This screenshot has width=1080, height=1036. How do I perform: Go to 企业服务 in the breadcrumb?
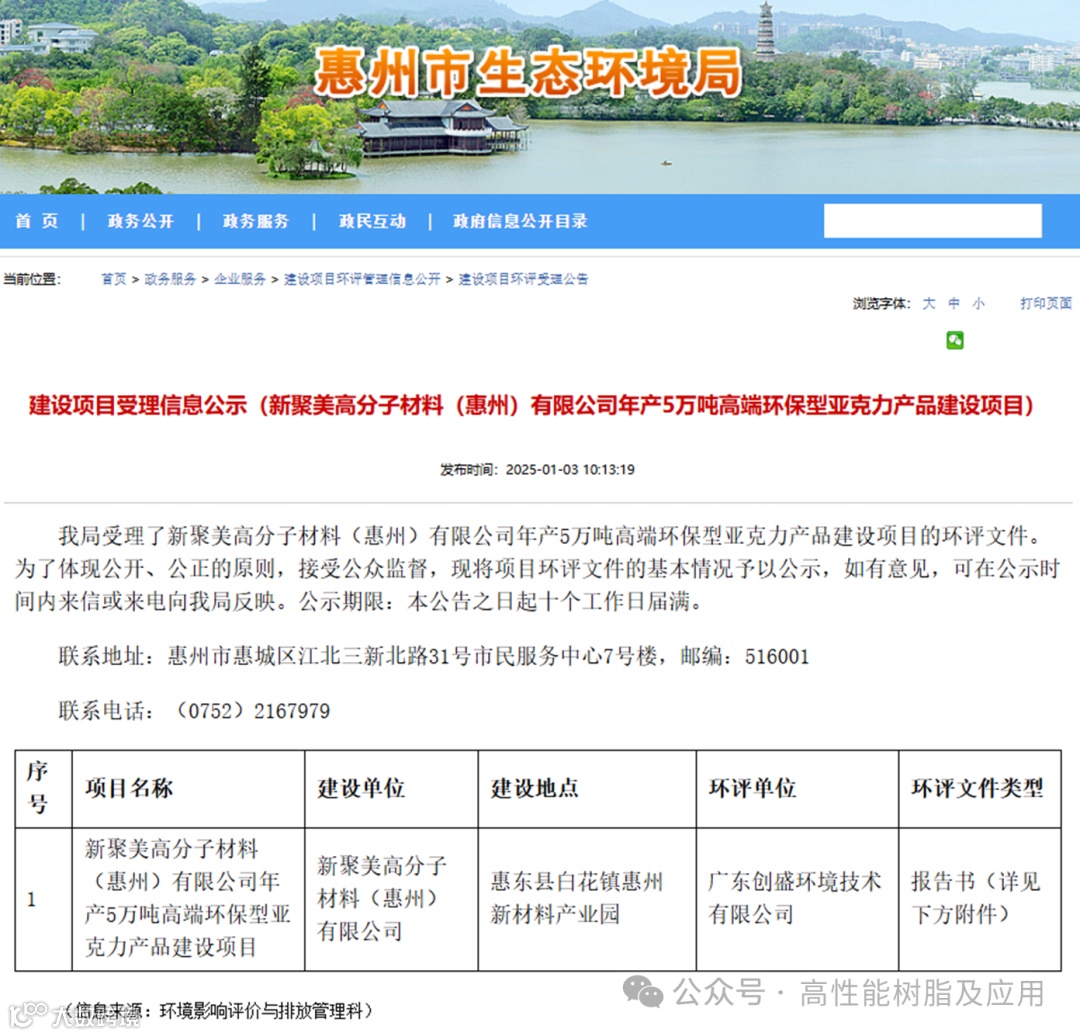[x=240, y=279]
